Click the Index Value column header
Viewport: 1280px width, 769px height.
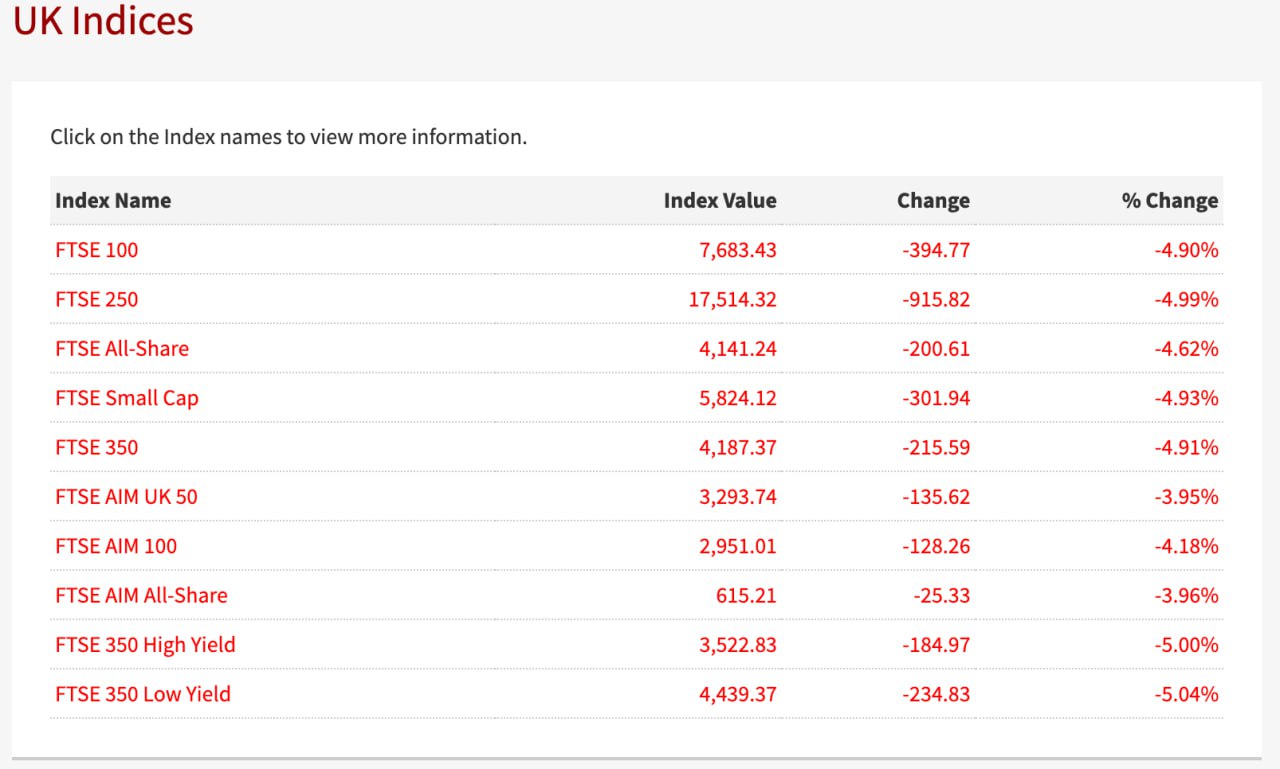click(720, 200)
